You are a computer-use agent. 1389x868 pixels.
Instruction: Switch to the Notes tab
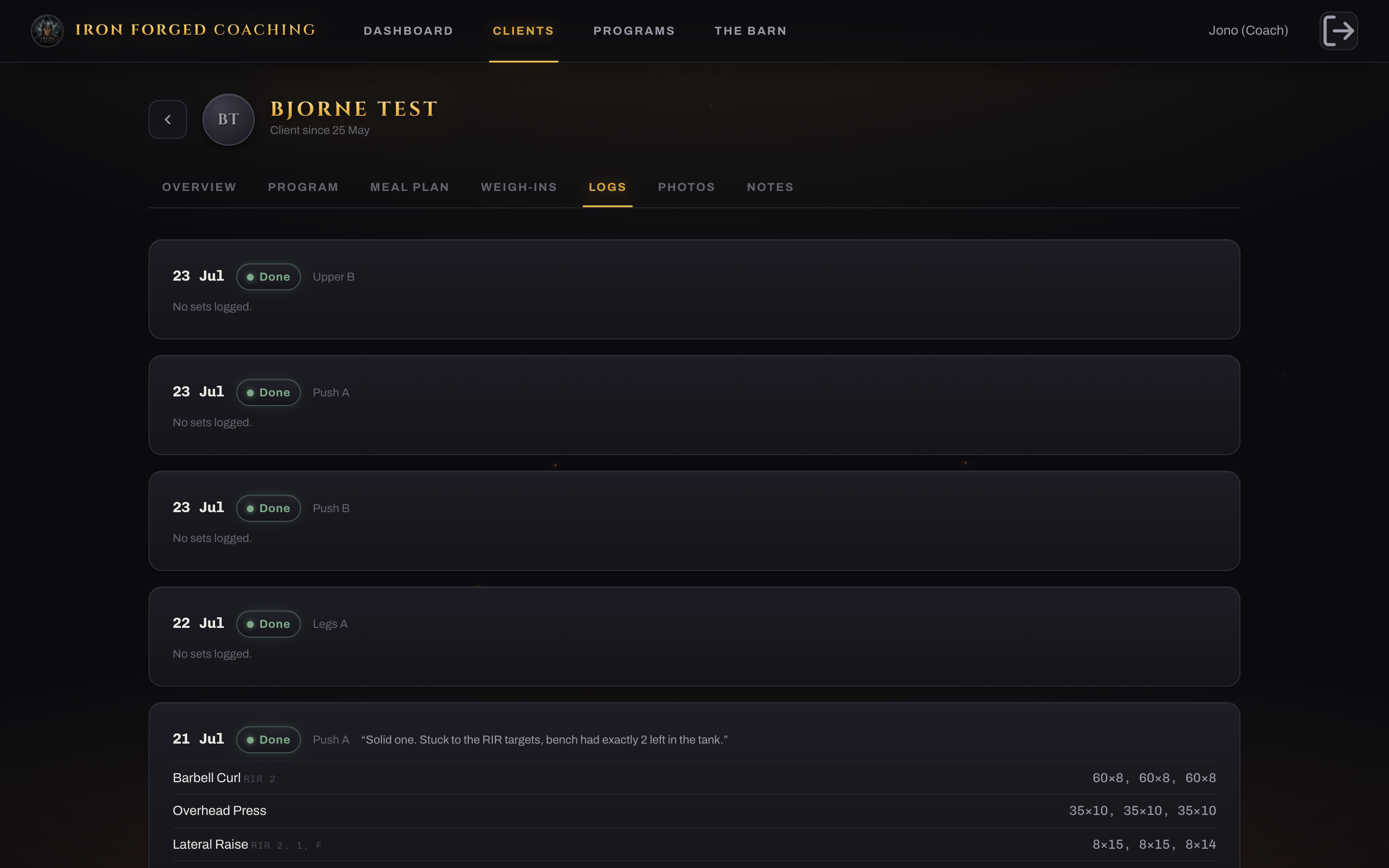tap(770, 187)
